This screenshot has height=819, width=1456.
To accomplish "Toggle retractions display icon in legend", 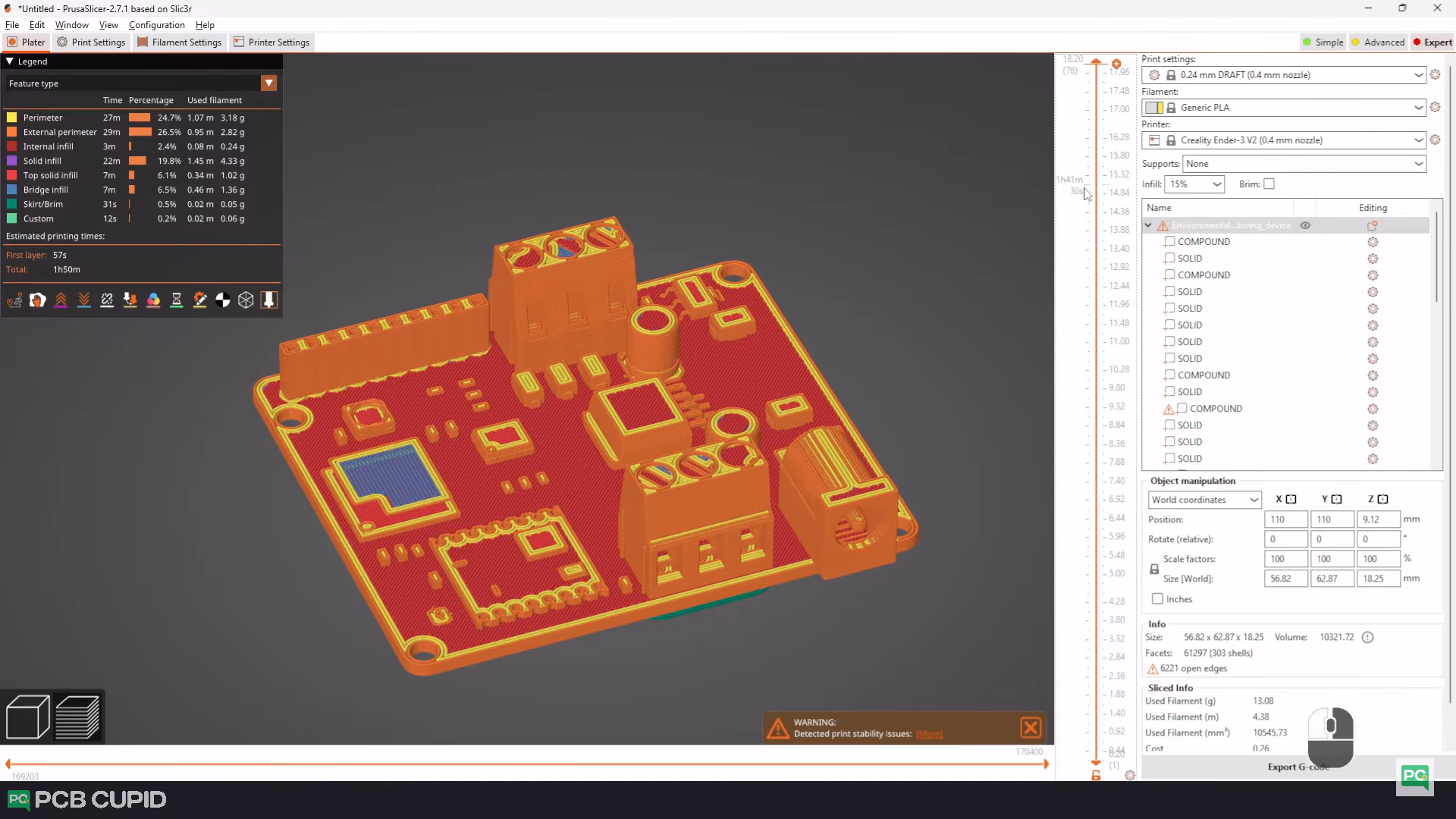I will [x=61, y=300].
